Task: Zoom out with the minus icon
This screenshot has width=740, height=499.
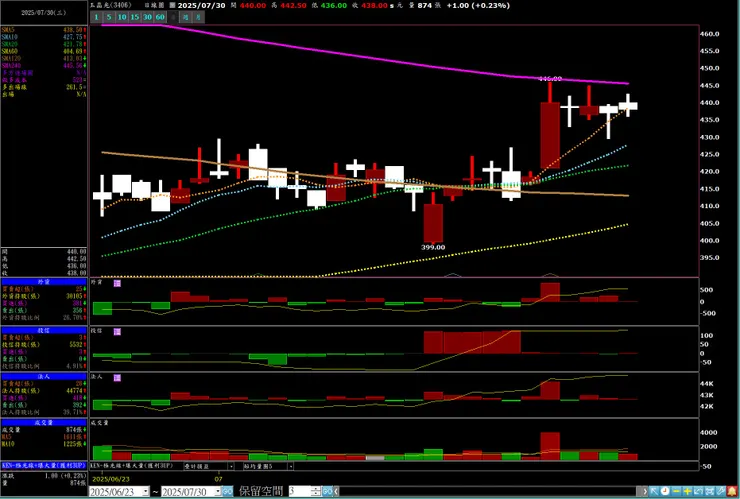Action: pos(676,491)
